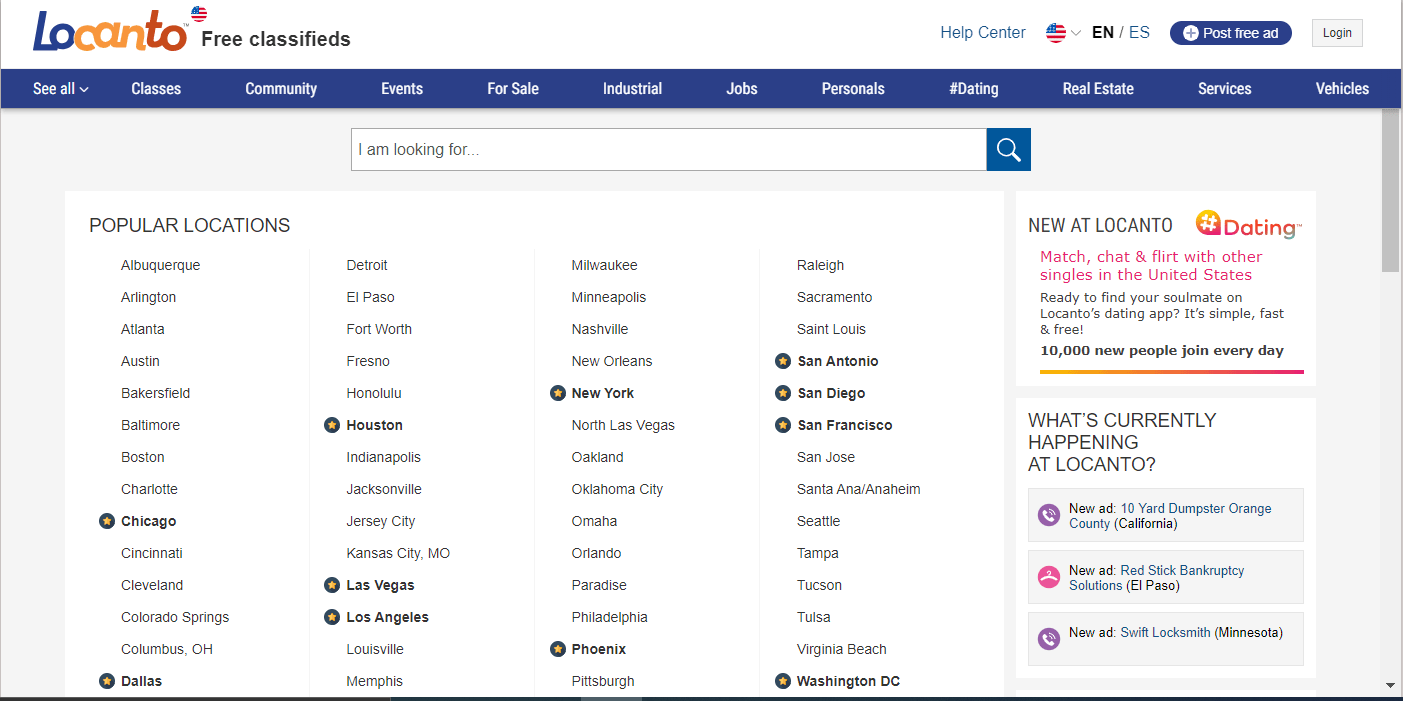Expand the See all categories menu
This screenshot has width=1403, height=701.
[x=61, y=89]
